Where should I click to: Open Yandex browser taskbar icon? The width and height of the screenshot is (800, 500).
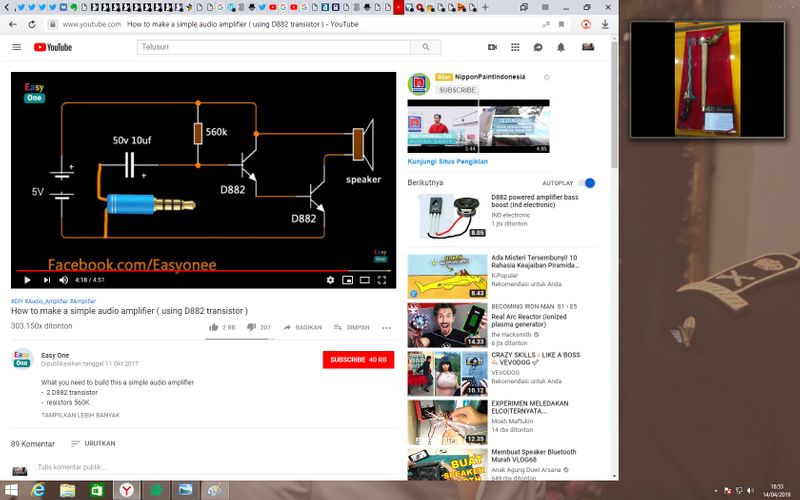click(x=126, y=490)
